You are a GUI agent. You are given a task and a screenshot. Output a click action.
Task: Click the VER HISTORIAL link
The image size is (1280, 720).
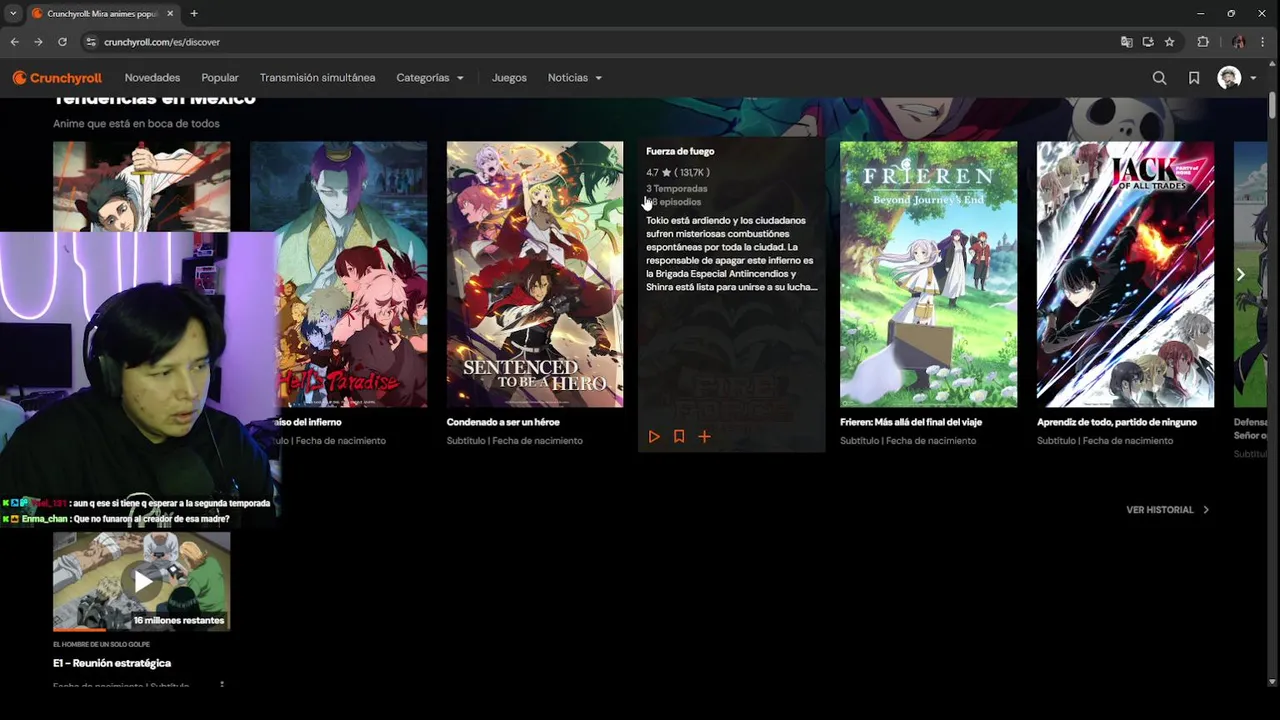click(1167, 510)
